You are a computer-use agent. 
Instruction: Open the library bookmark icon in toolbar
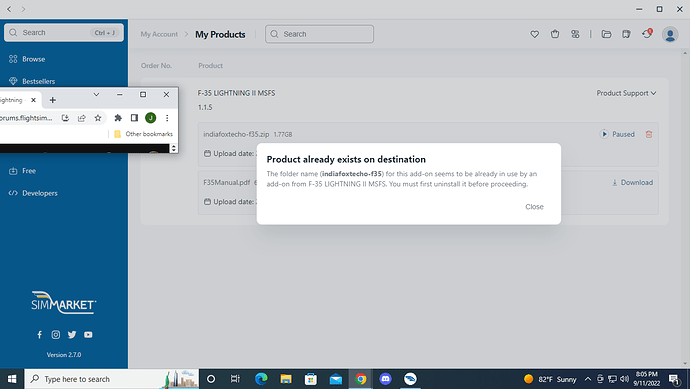(x=626, y=34)
